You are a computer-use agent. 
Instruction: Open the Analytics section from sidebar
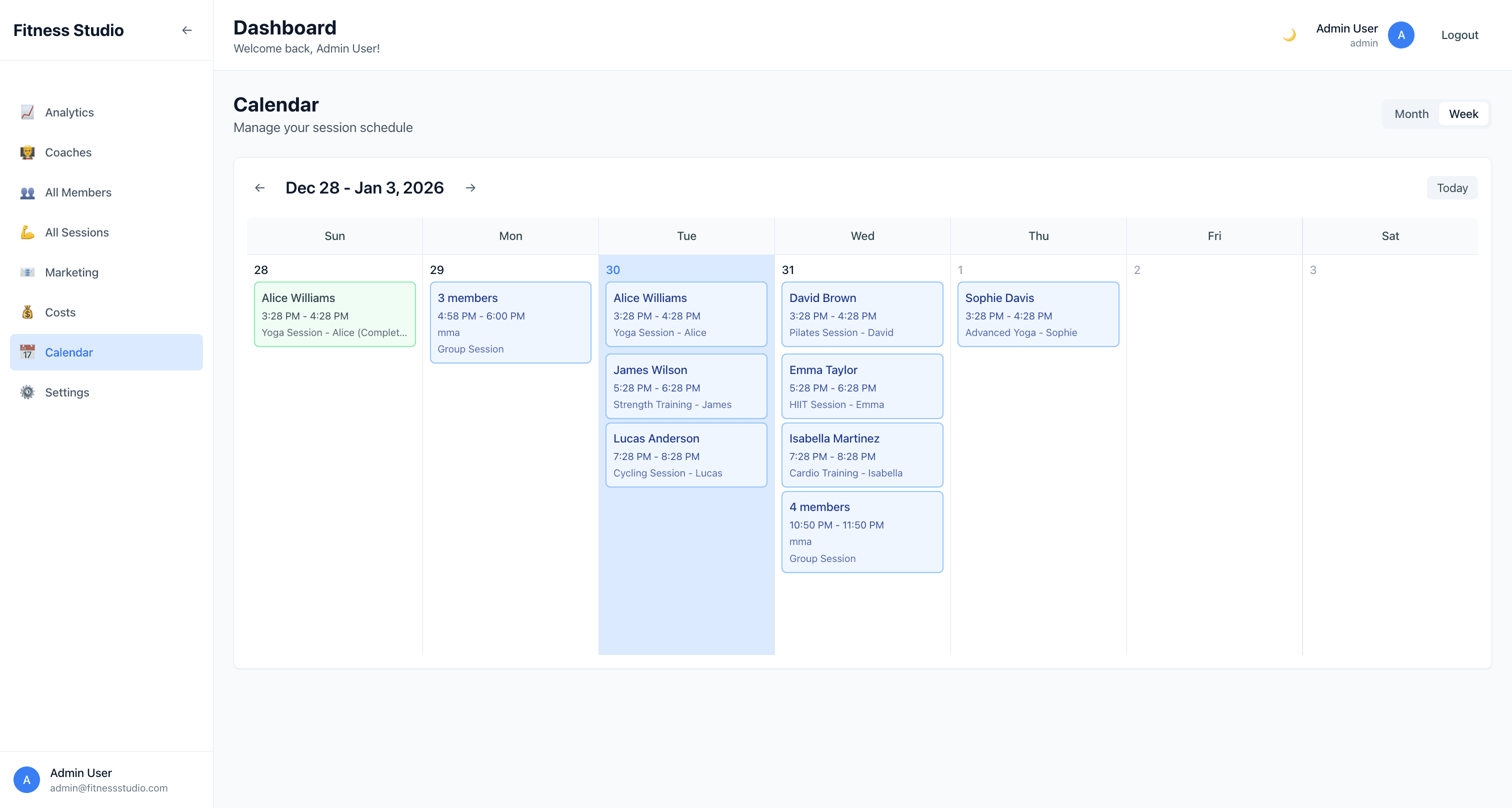69,112
